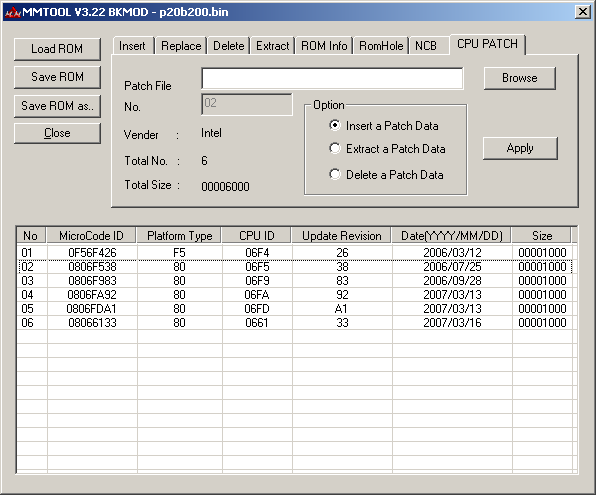Open the RomHole tab
The height and width of the screenshot is (495, 600).
381,46
